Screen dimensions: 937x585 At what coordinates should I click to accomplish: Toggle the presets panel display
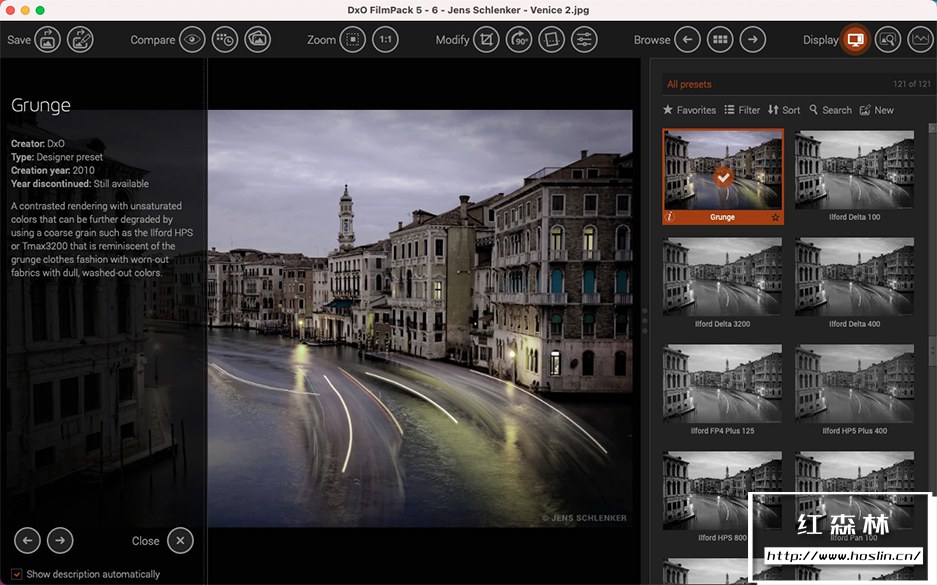pyautogui.click(x=854, y=40)
